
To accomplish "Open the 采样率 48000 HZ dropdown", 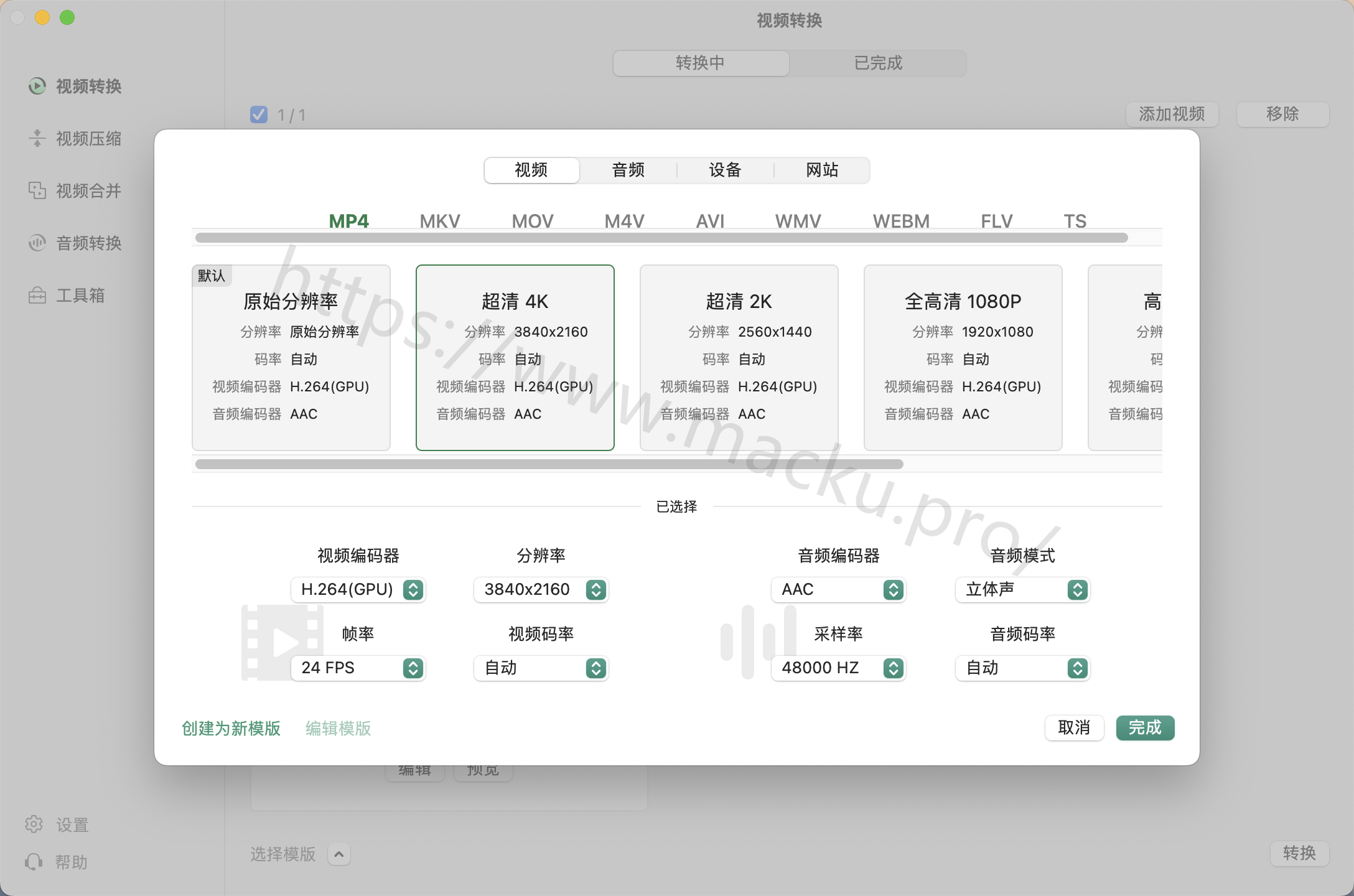I will 838,668.
